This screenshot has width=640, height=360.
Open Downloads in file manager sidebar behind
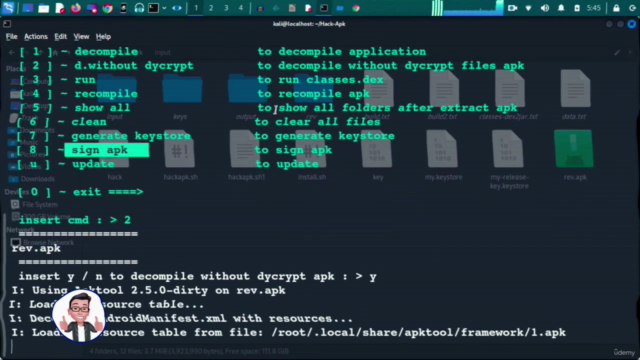(32, 179)
